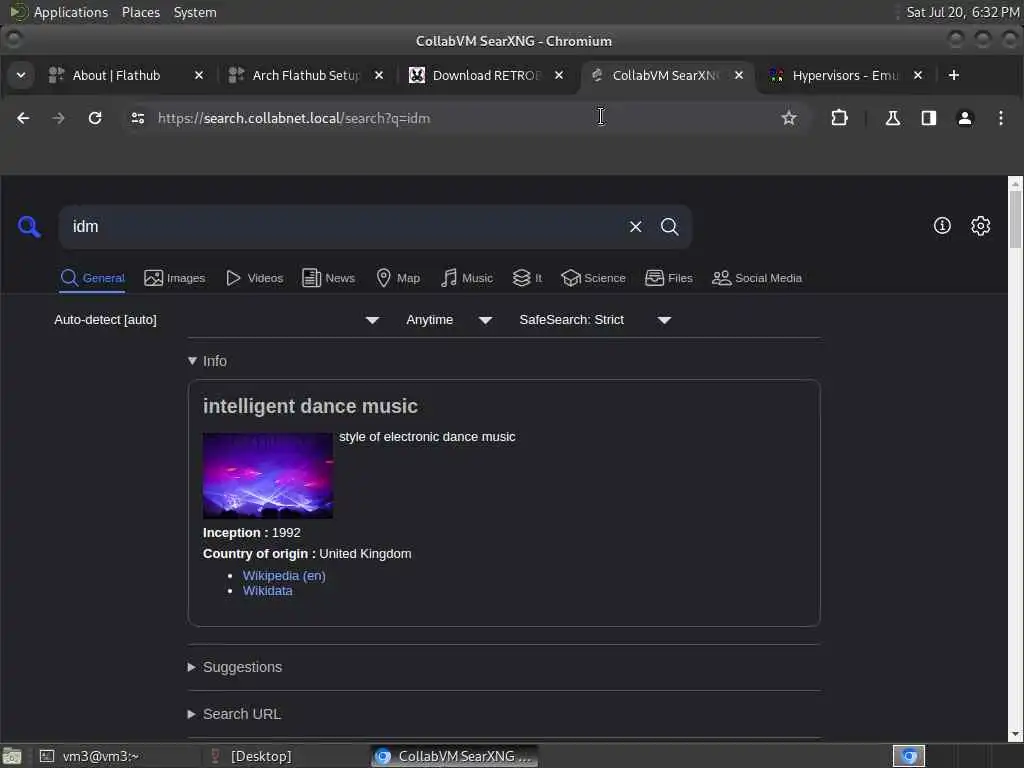The height and width of the screenshot is (768, 1024).
Task: Clear the search query with the X
Action: point(635,227)
